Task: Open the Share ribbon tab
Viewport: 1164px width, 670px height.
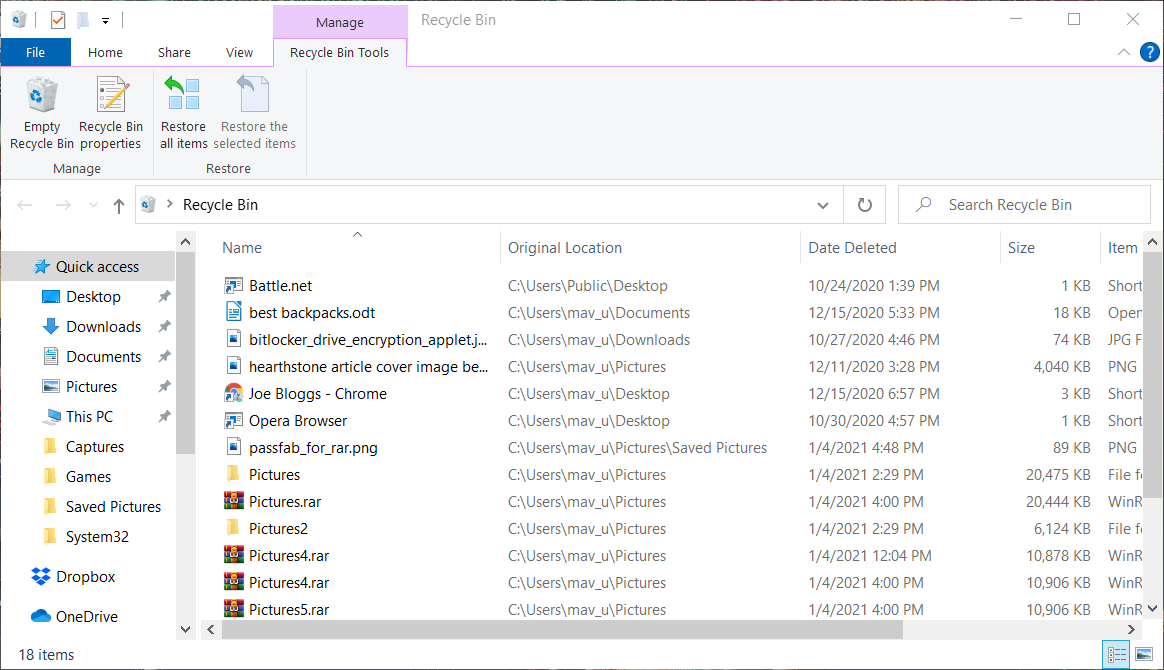Action: click(x=174, y=52)
